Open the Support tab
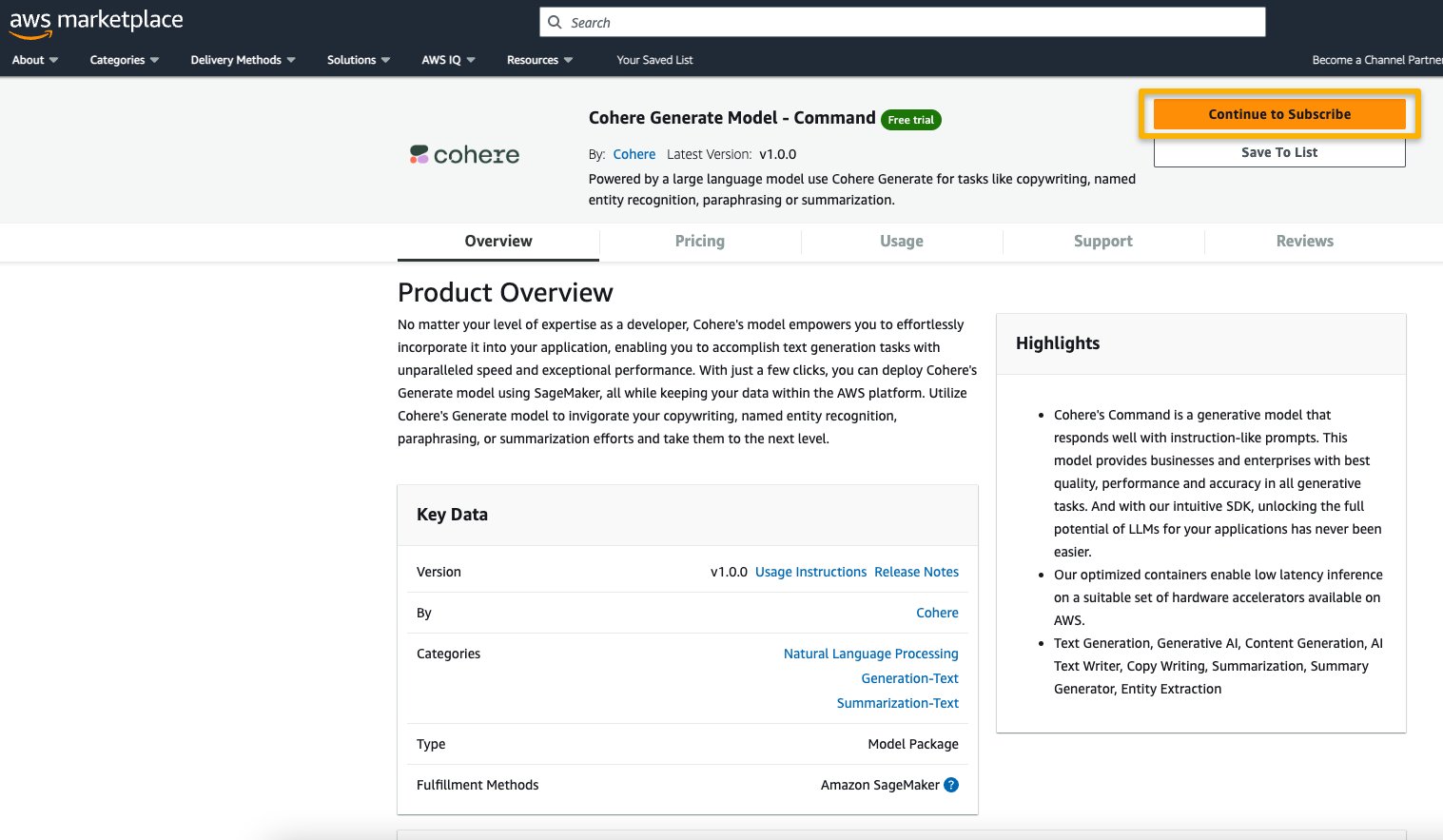 click(1103, 242)
